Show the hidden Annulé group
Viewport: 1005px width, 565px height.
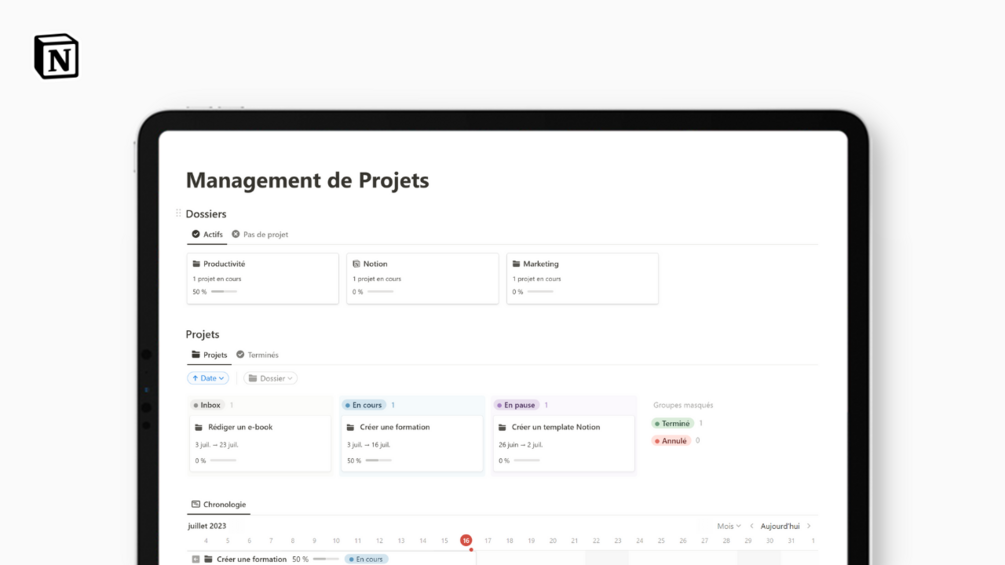tap(670, 441)
